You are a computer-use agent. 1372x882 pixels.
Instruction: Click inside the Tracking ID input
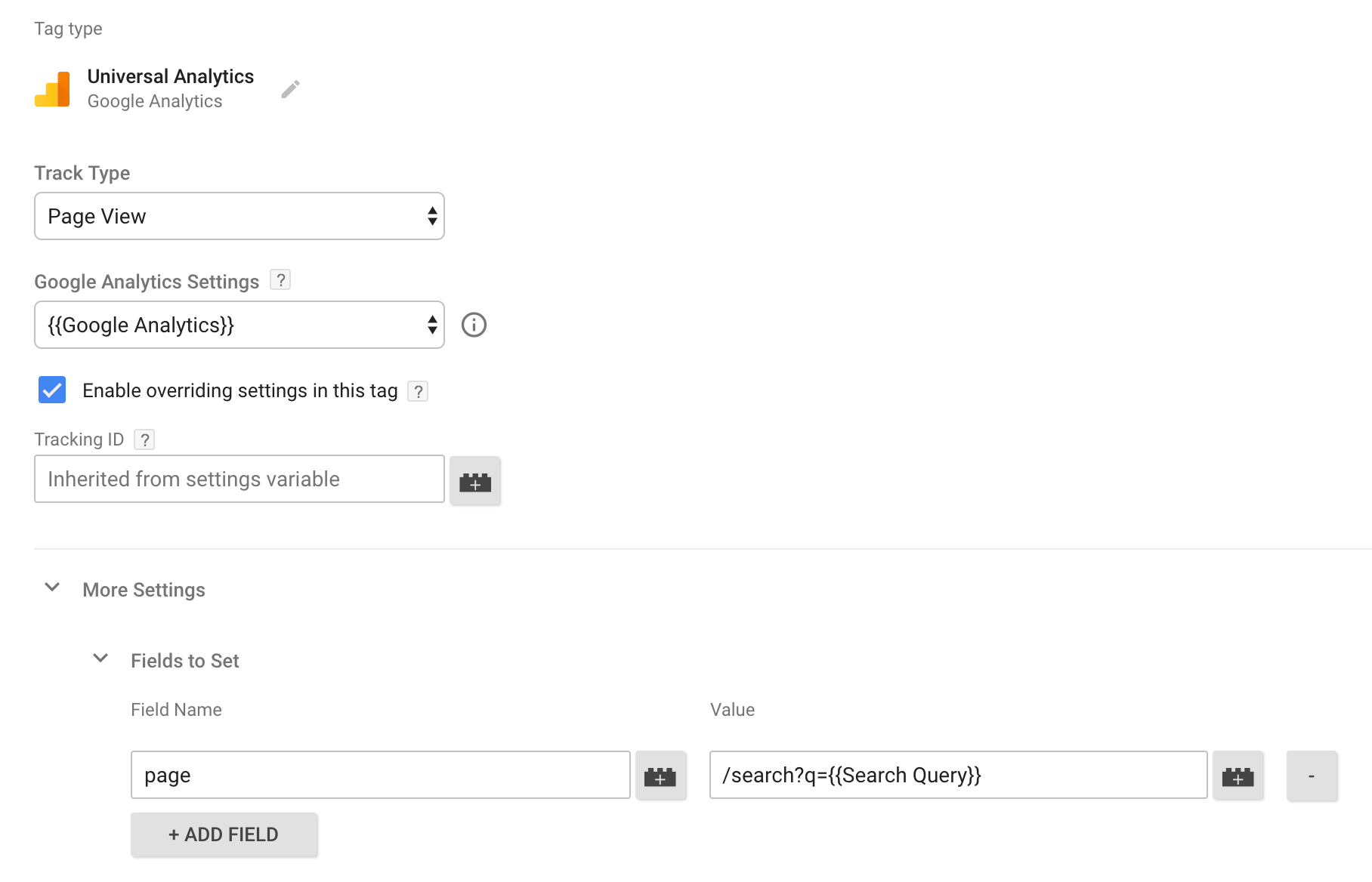[239, 479]
